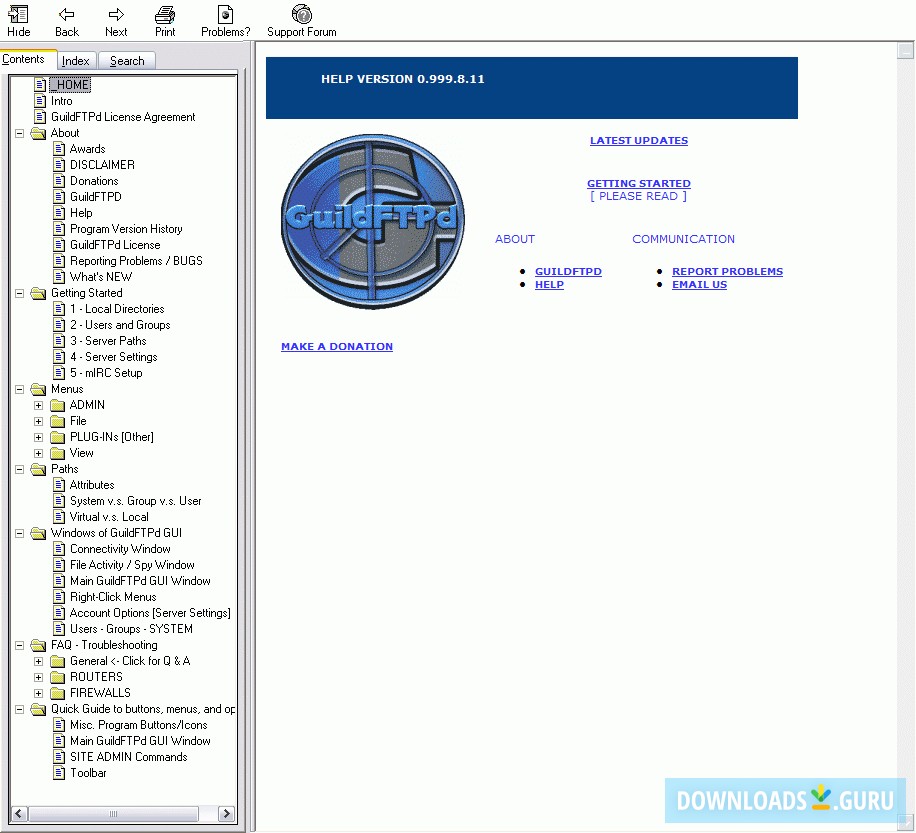Go back using the Back arrow

[67, 15]
